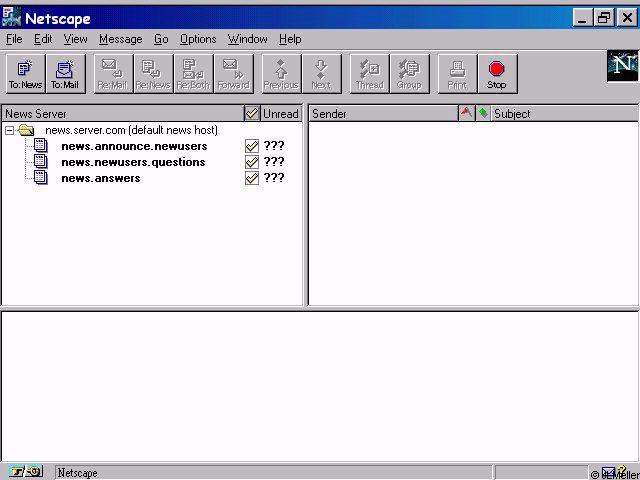The width and height of the screenshot is (640, 480).
Task: Select news.server.com default news host
Action: coord(131,130)
